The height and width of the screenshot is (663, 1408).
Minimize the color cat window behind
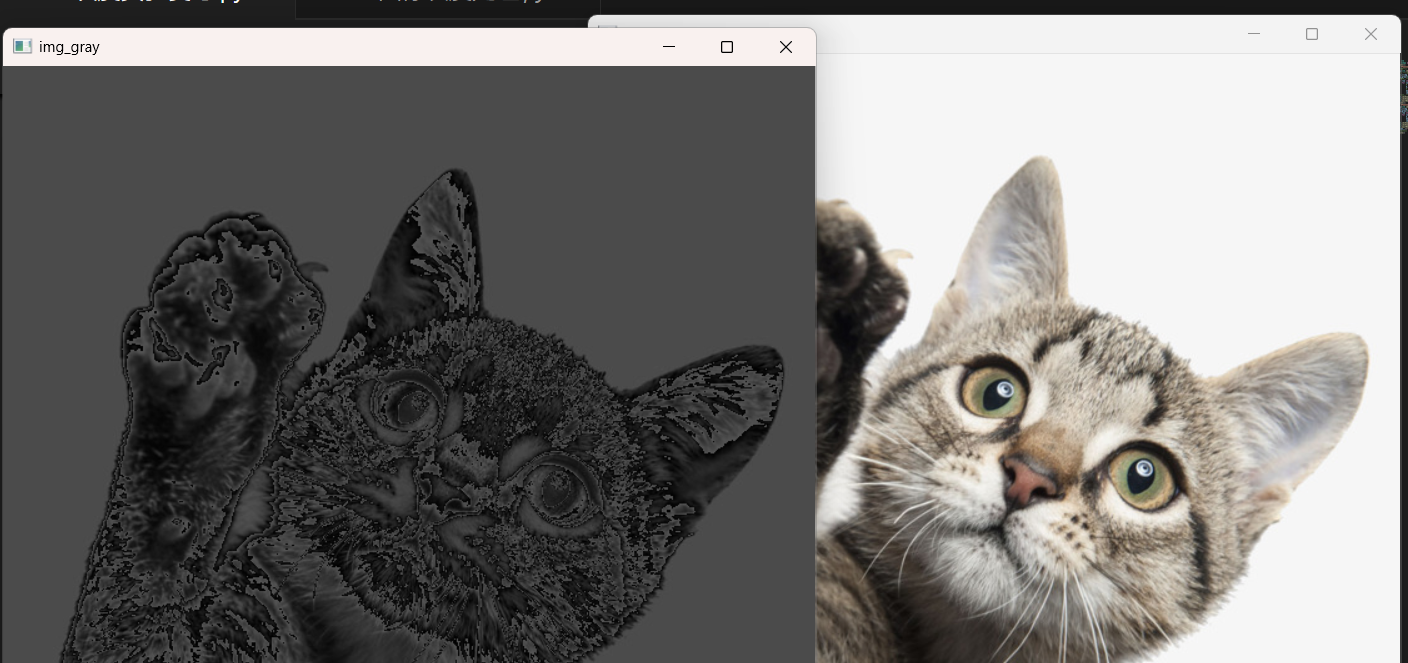[1254, 34]
